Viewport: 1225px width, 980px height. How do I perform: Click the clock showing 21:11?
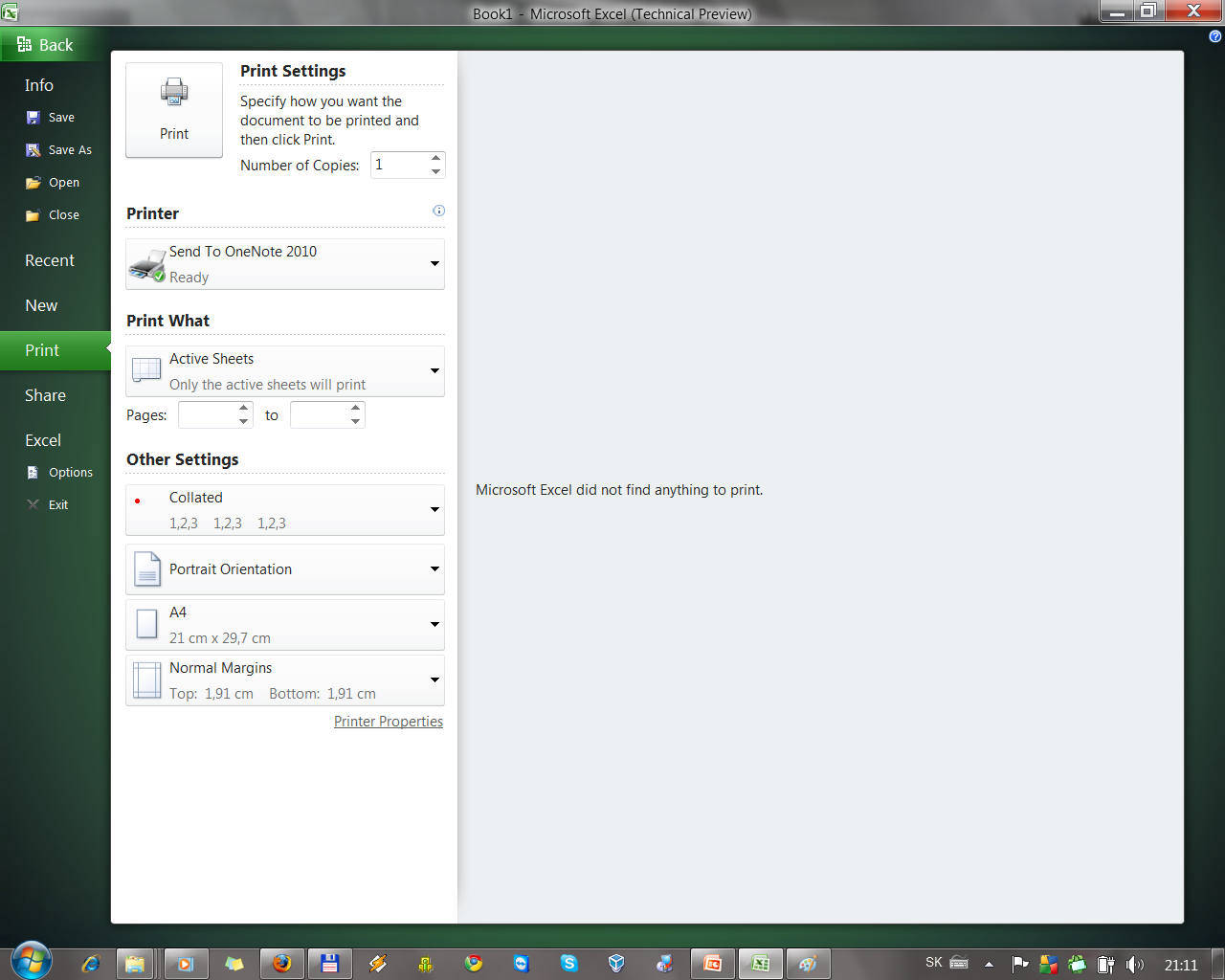pyautogui.click(x=1181, y=964)
